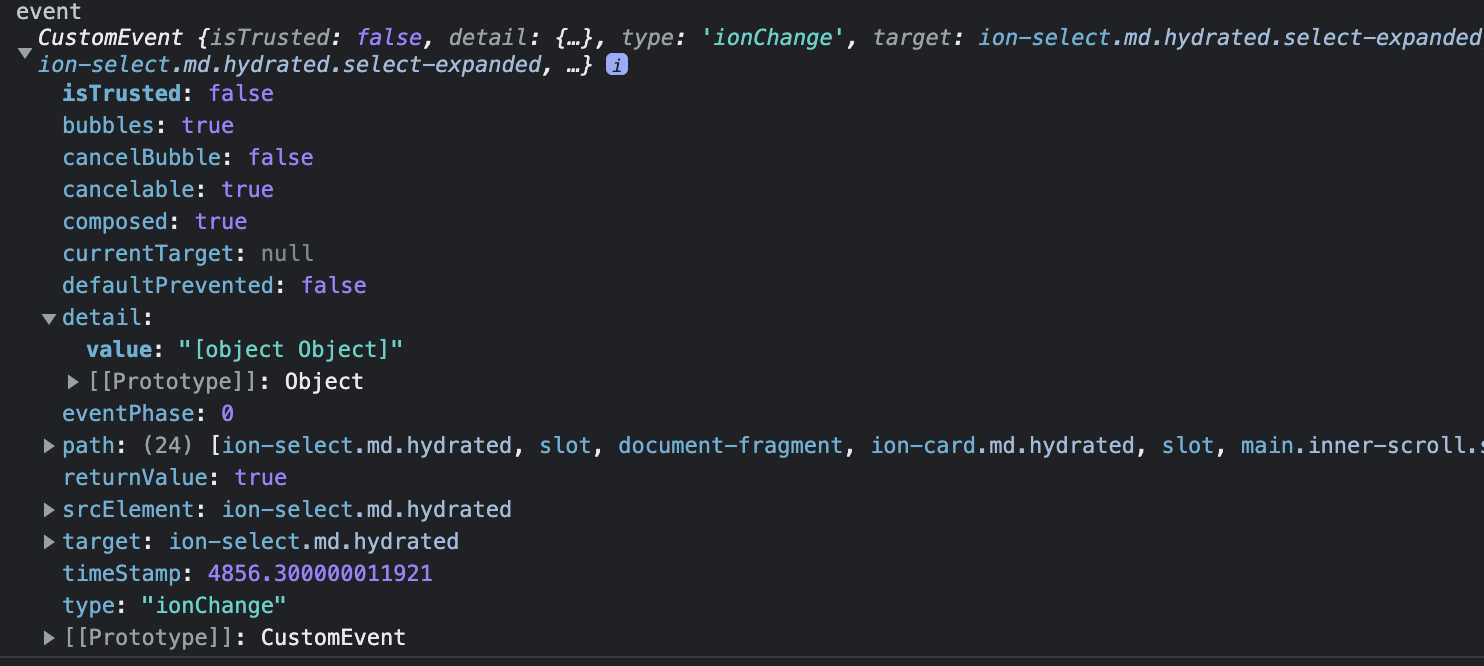Expand the srcElement property
This screenshot has height=666, width=1484.
49,510
